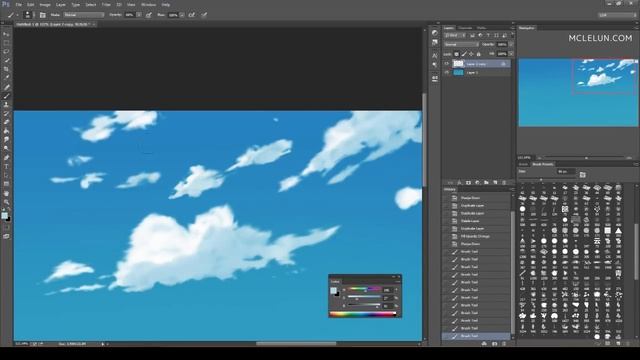
Task: Select the Move tool
Action: tap(6, 34)
